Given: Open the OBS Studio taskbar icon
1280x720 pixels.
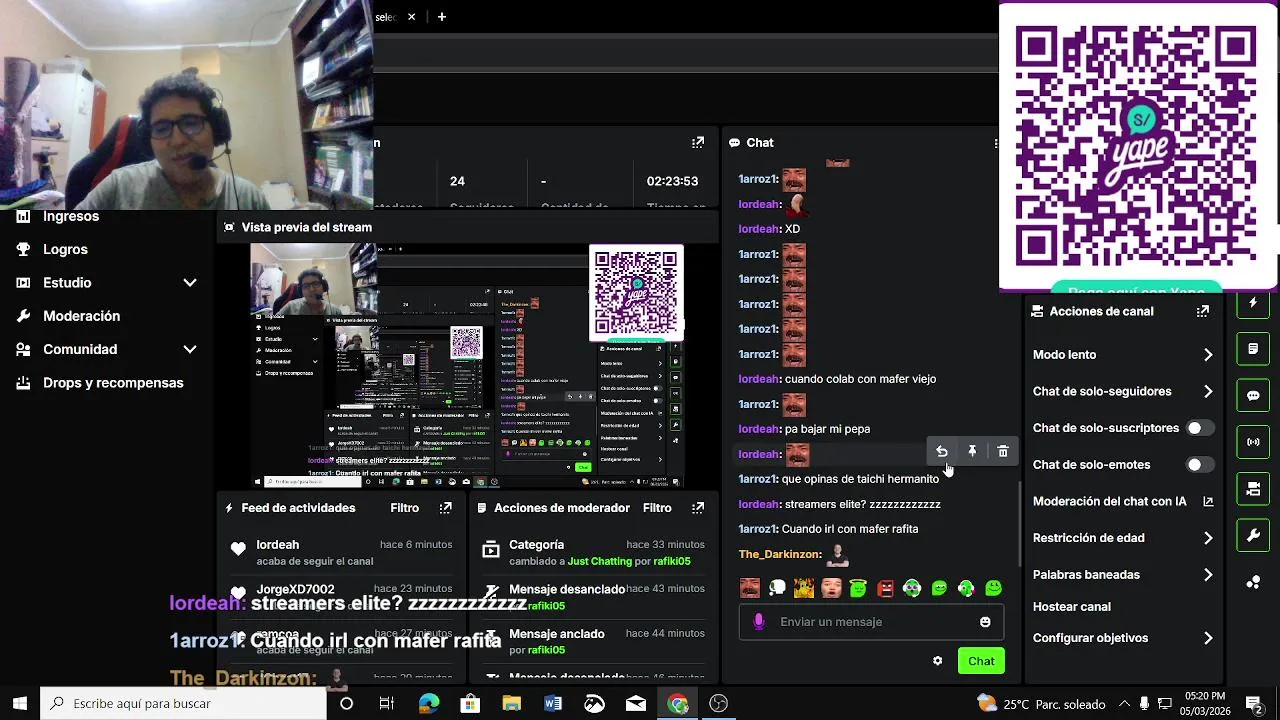Looking at the screenshot, I should point(718,704).
